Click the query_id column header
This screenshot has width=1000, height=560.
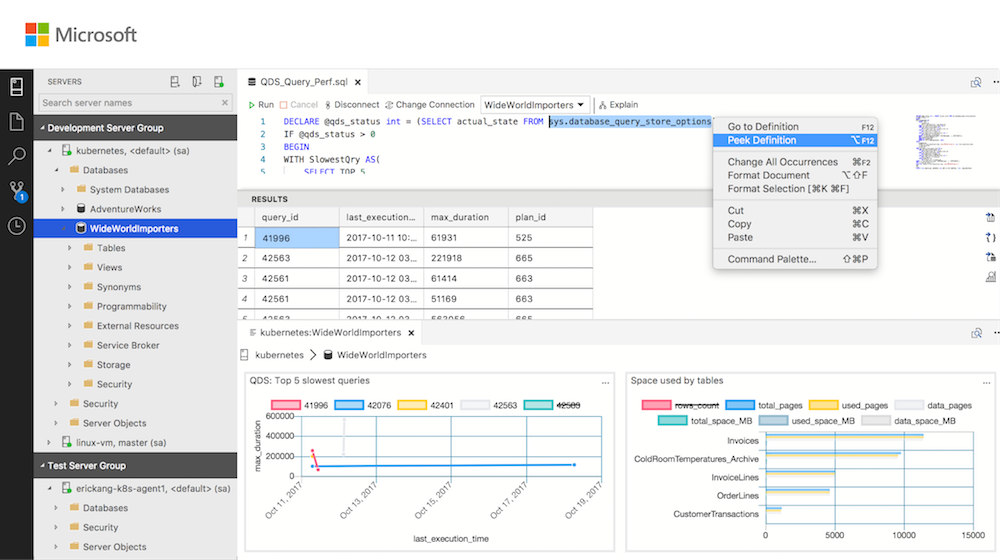[297, 217]
